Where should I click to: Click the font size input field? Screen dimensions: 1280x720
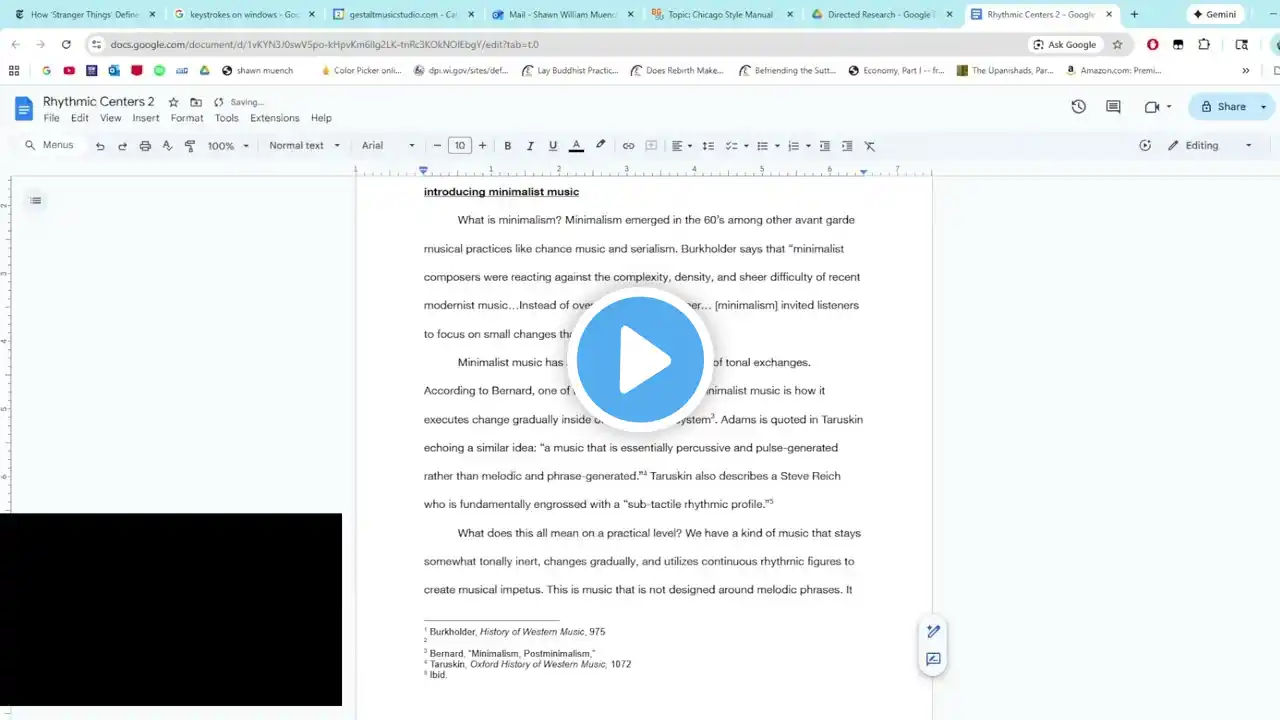(460, 146)
